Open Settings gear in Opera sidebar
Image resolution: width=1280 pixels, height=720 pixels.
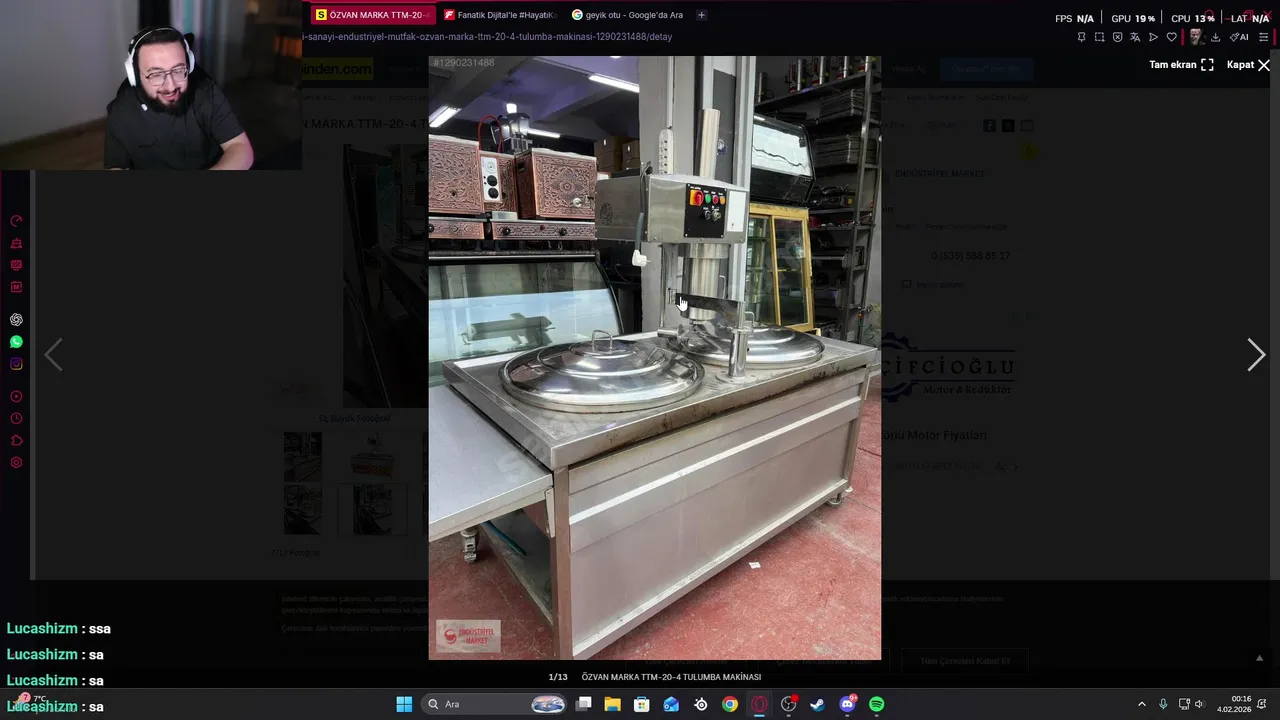(x=16, y=463)
